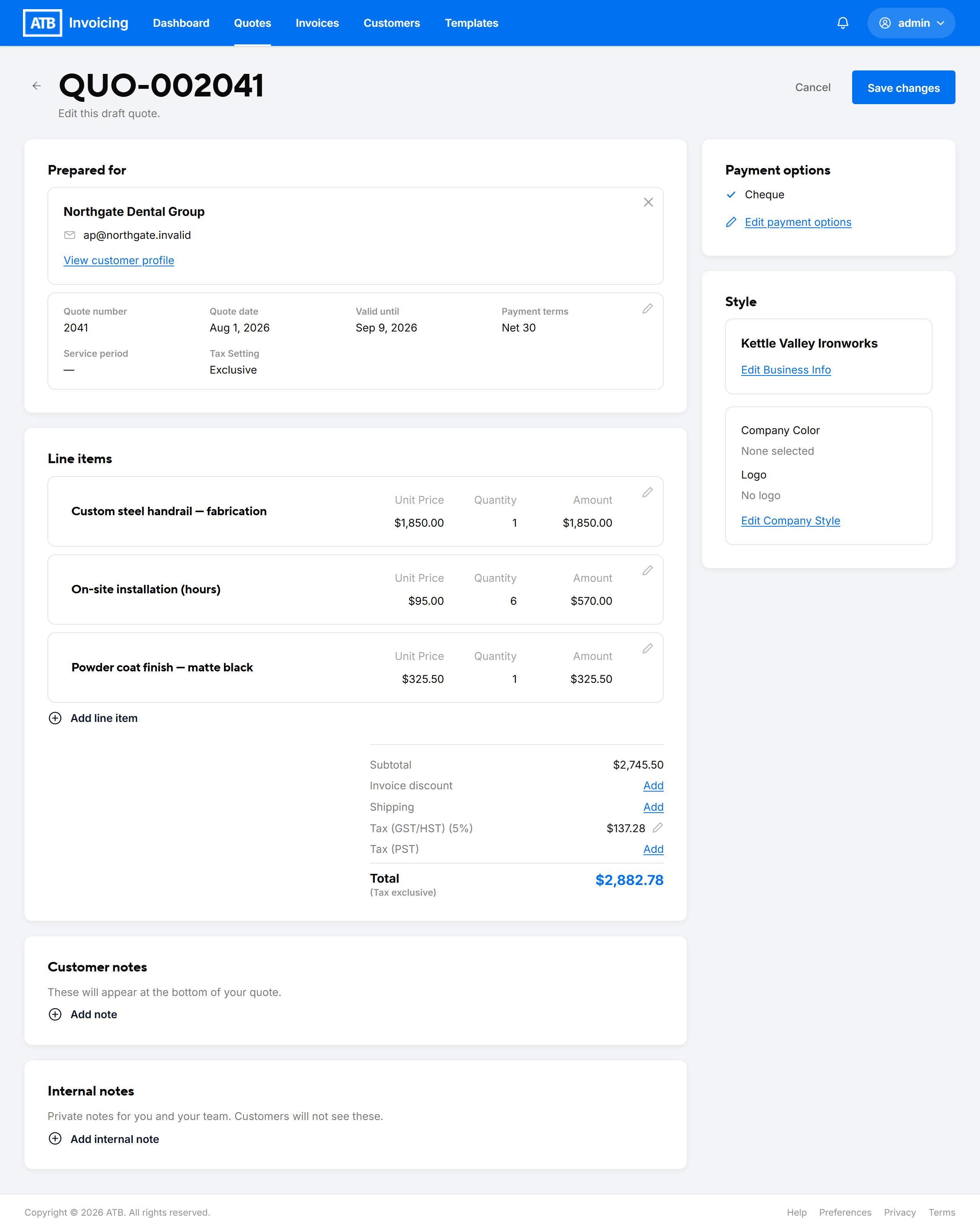Click the Net 30 payment terms value
980x1231 pixels.
519,328
